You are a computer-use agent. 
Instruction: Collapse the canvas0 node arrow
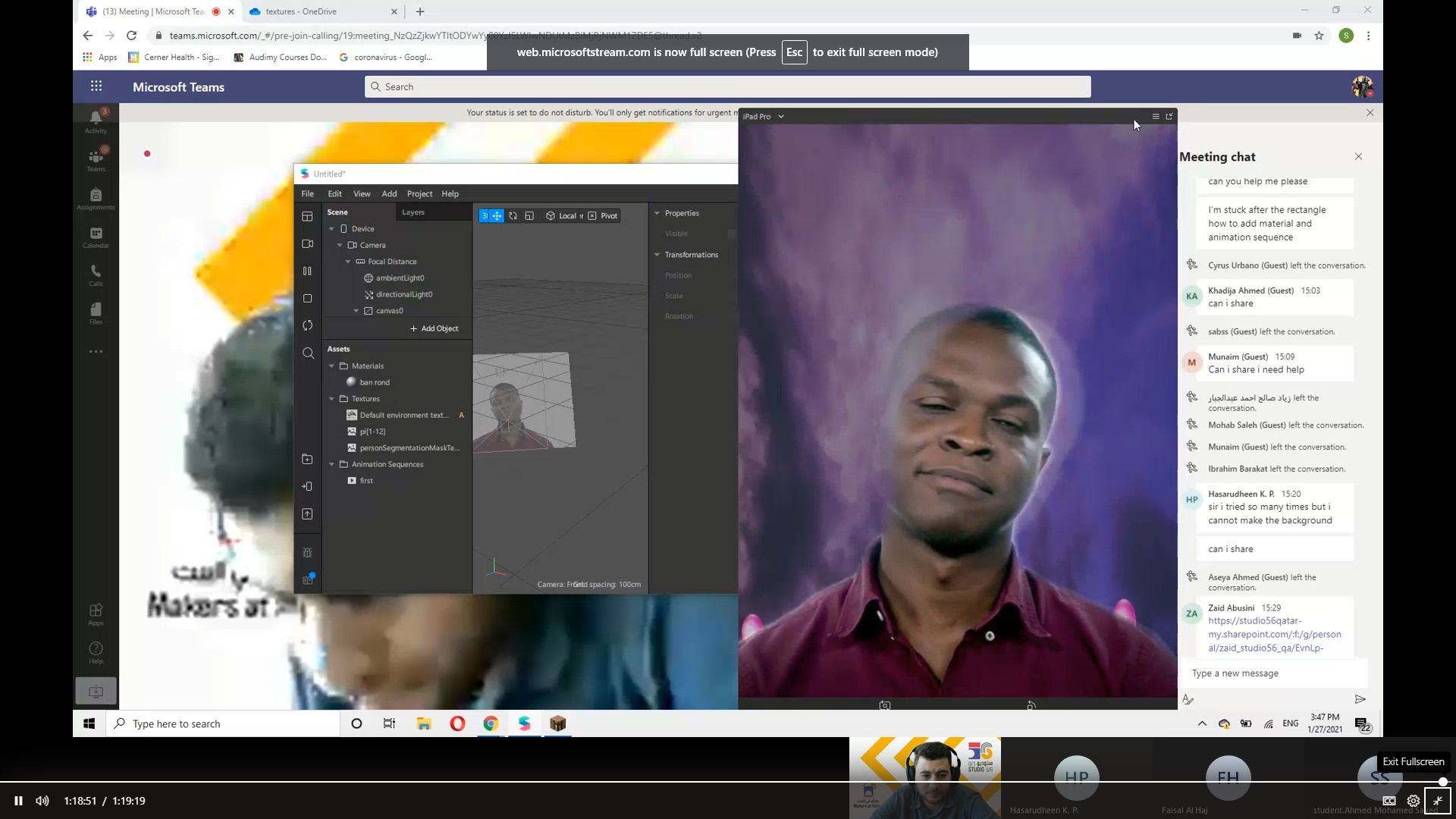[356, 311]
